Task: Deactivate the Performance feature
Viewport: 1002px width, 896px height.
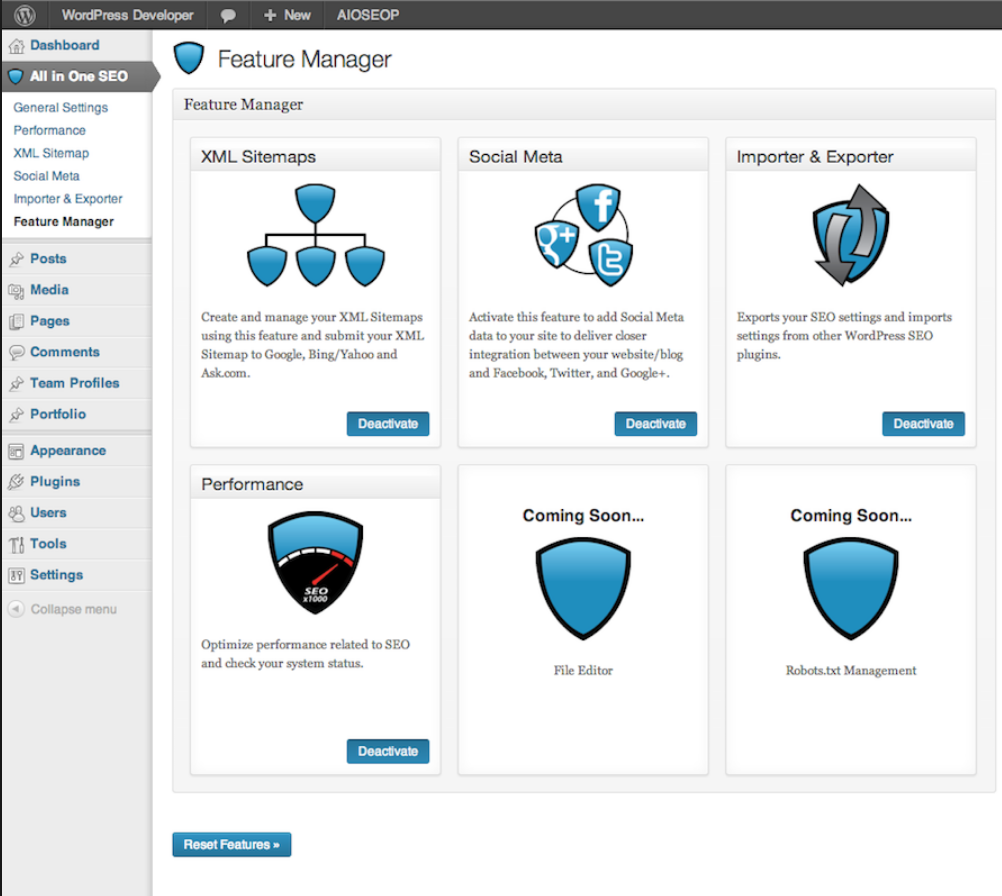Action: pos(388,752)
